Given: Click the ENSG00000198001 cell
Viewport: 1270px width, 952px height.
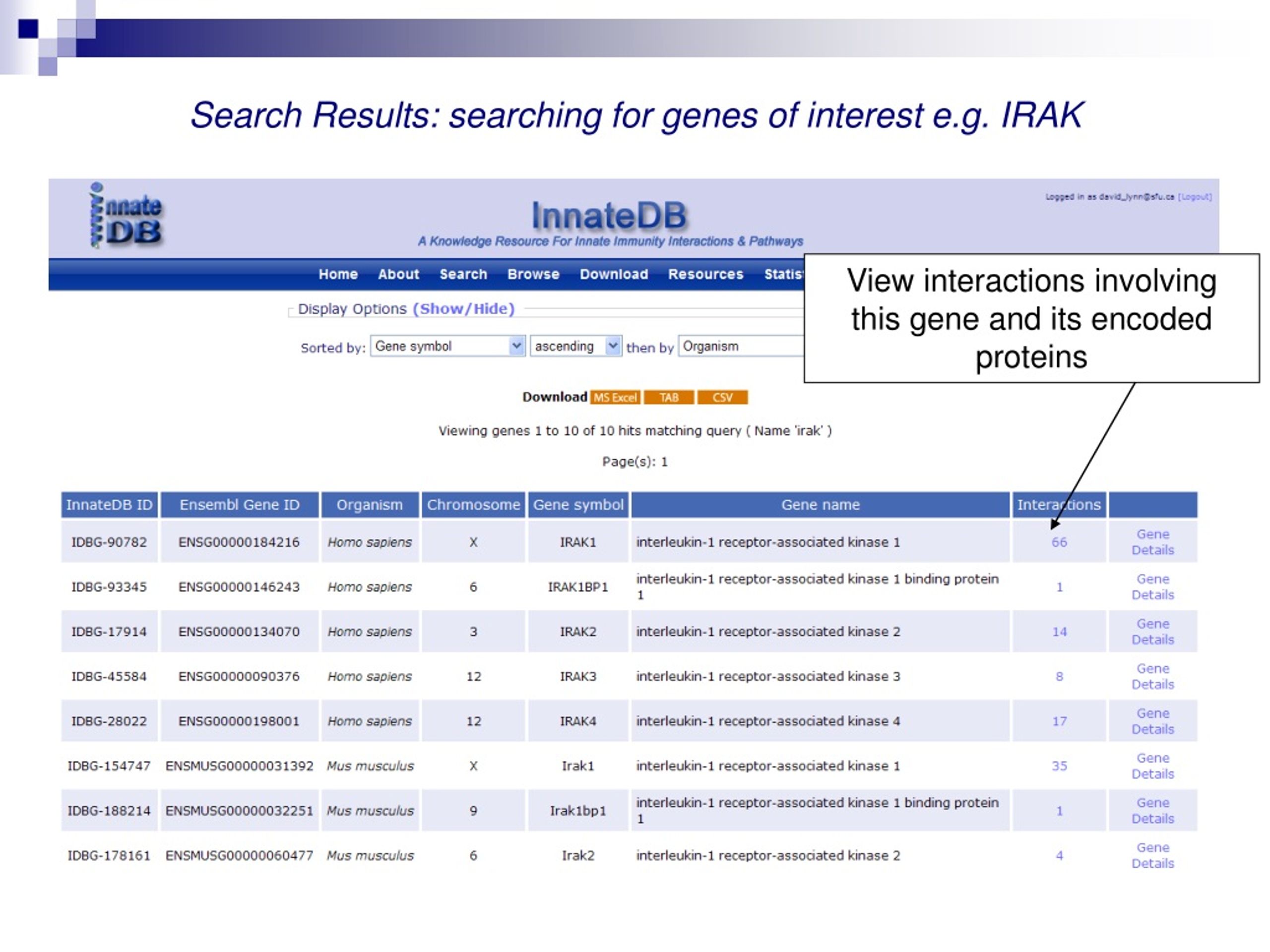Looking at the screenshot, I should [x=240, y=721].
